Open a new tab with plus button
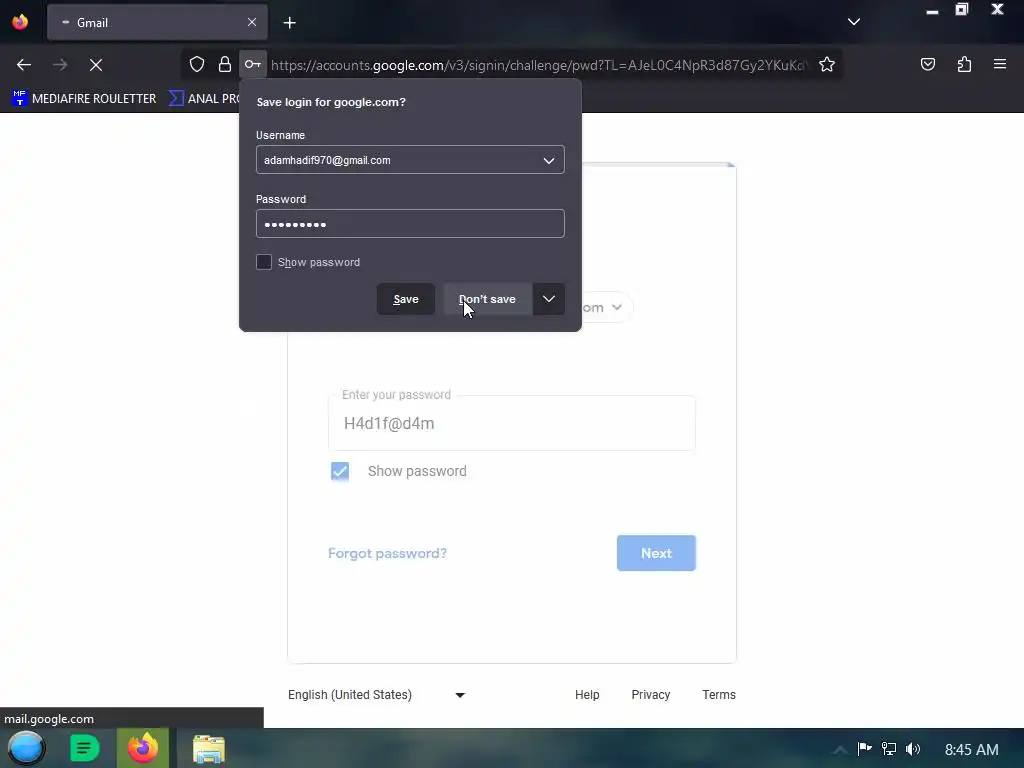Viewport: 1024px width, 768px height. pos(289,23)
